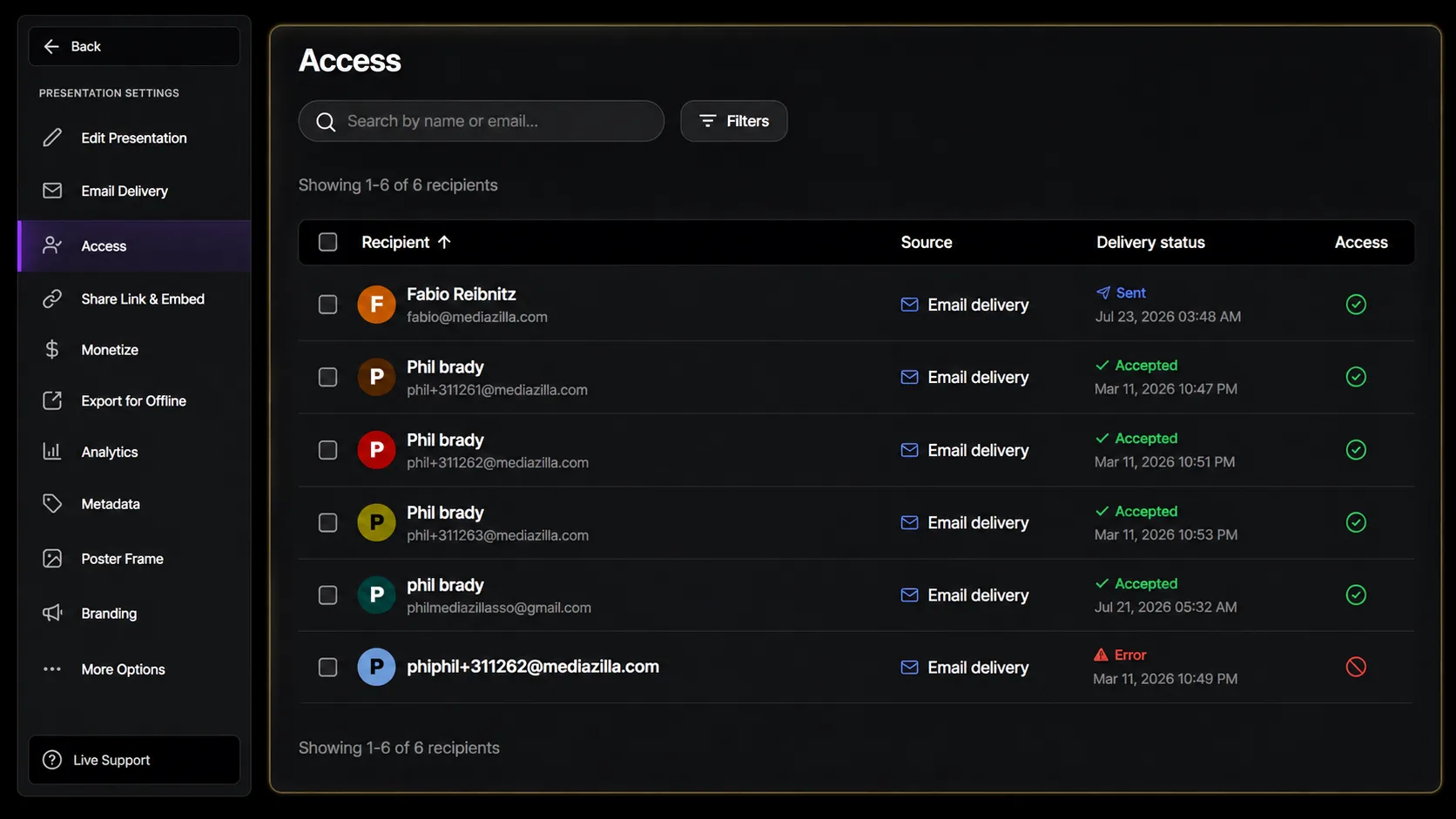1456x819 pixels.
Task: Focus the search by name or email field
Action: click(x=482, y=121)
